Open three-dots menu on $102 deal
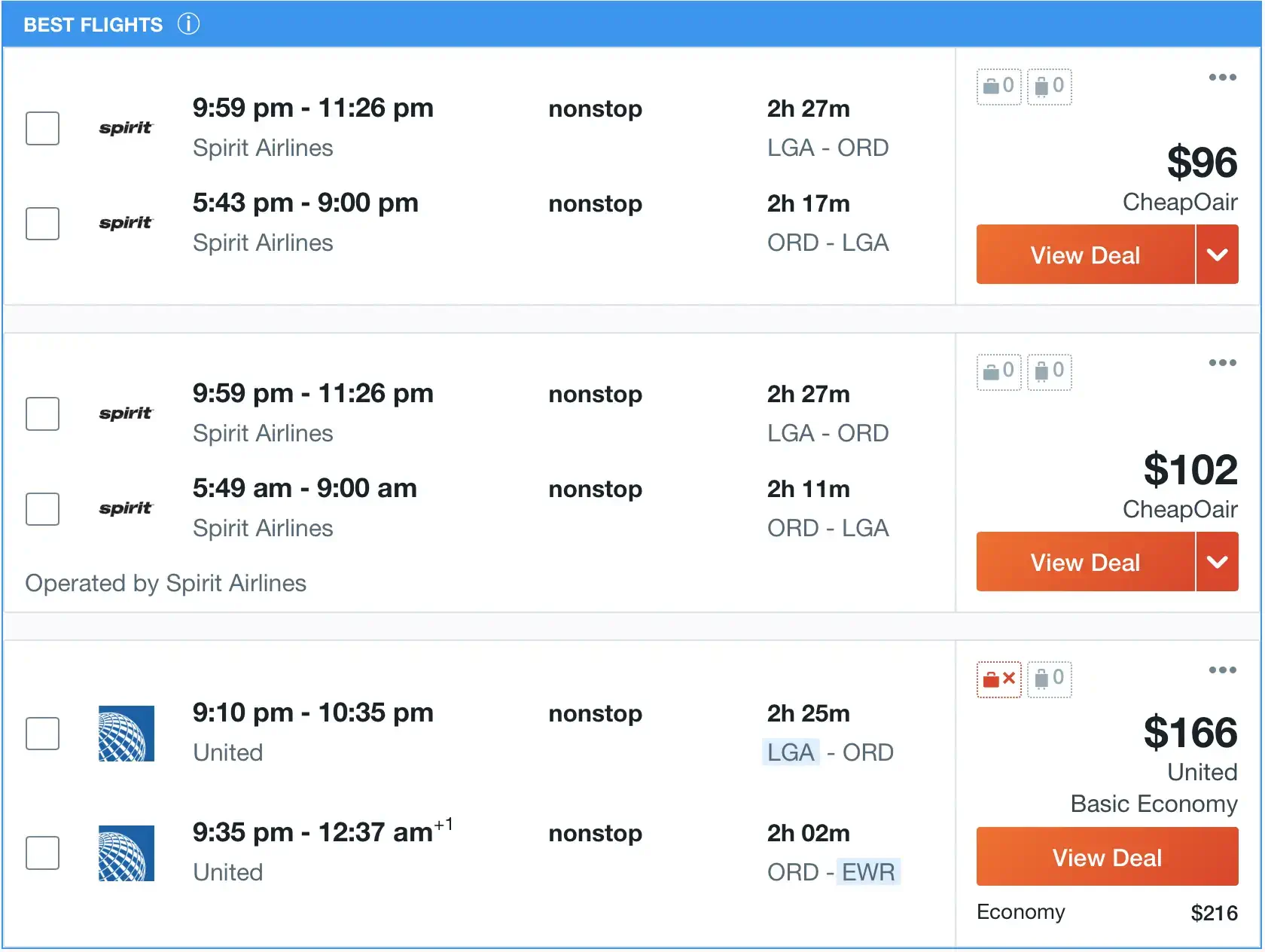Viewport: 1265px width, 952px height. pos(1221,362)
